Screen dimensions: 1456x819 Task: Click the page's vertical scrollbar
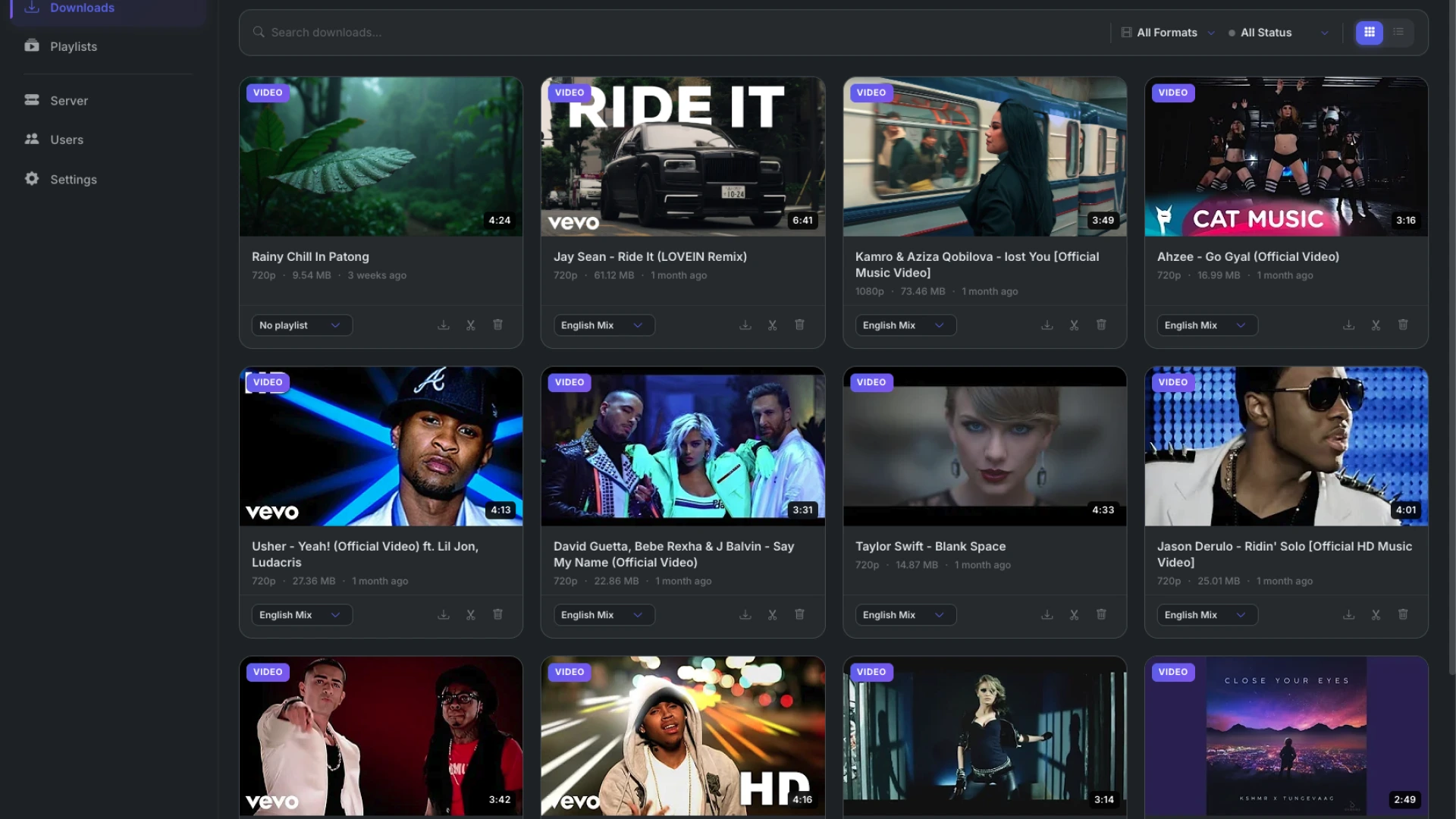point(1451,337)
